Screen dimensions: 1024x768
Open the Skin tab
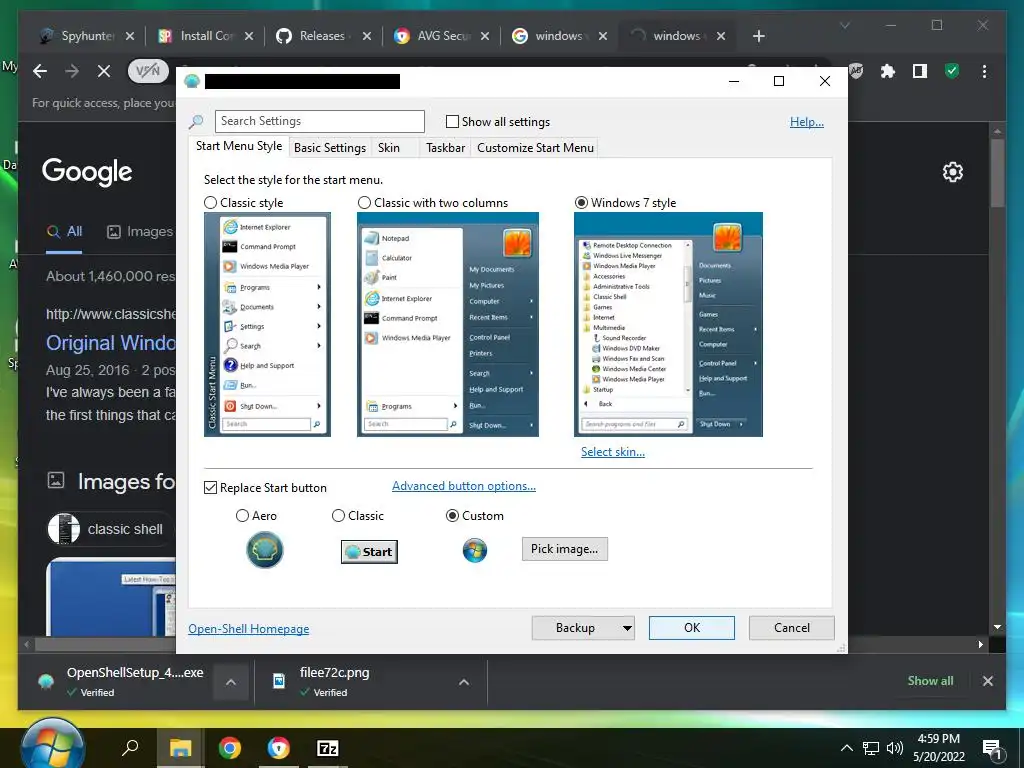tap(389, 148)
